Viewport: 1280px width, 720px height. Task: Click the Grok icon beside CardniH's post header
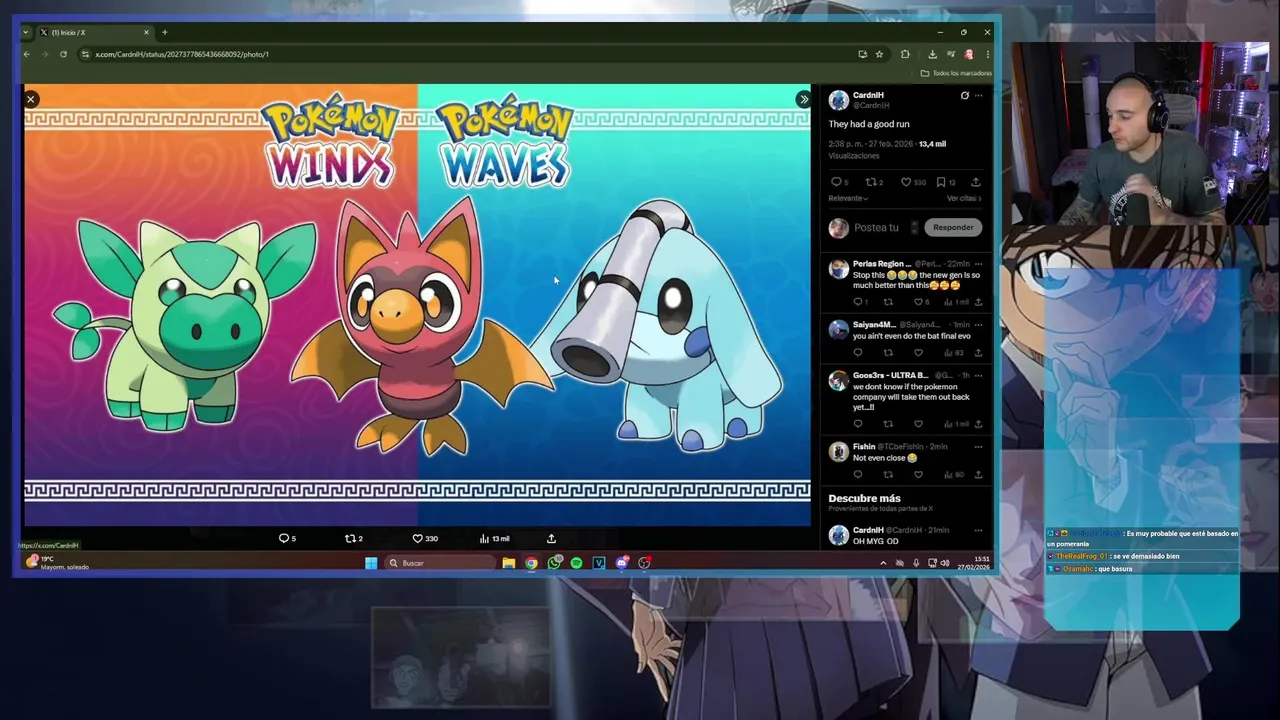[964, 95]
